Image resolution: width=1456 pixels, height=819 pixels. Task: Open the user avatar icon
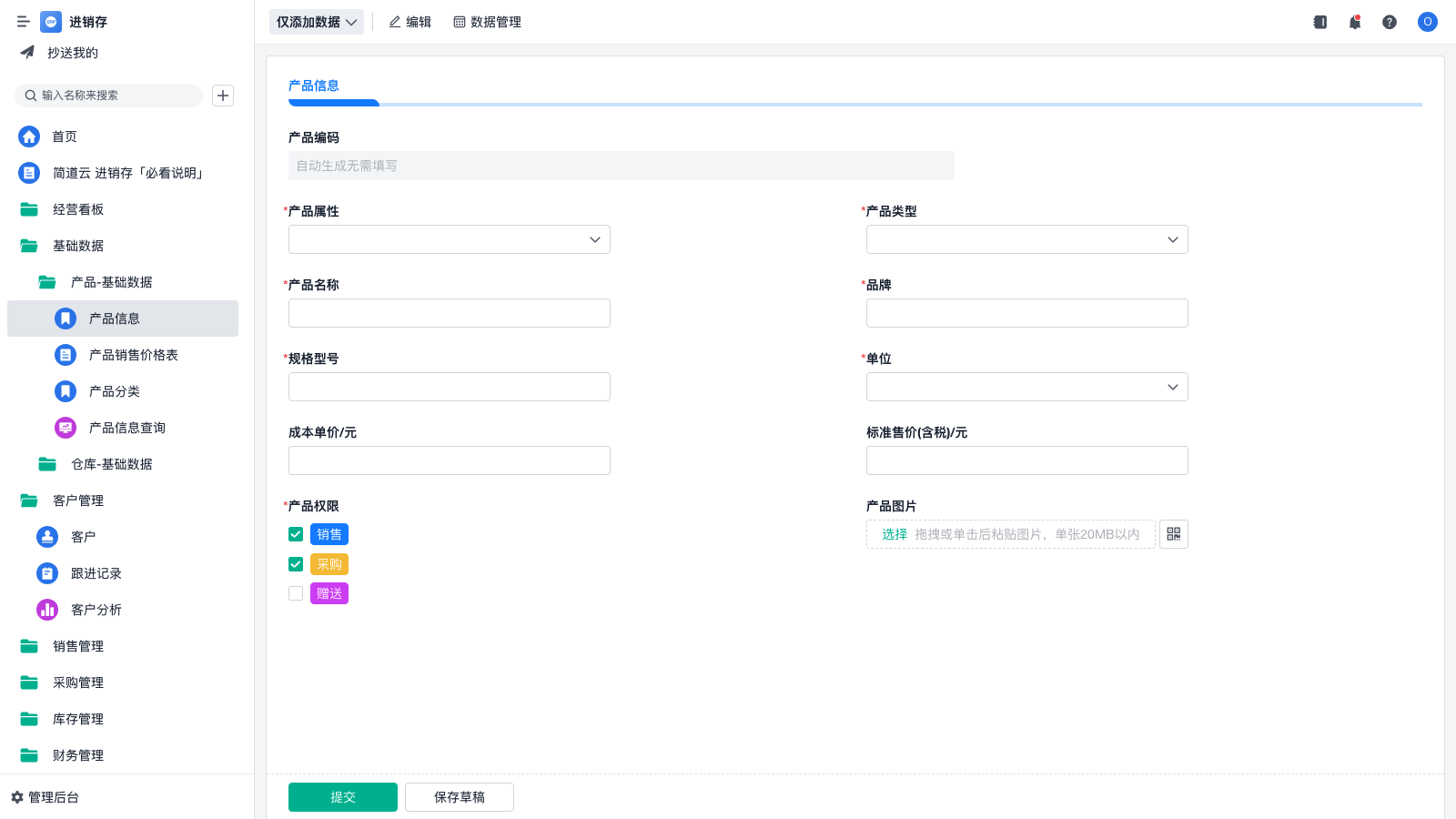click(x=1427, y=22)
